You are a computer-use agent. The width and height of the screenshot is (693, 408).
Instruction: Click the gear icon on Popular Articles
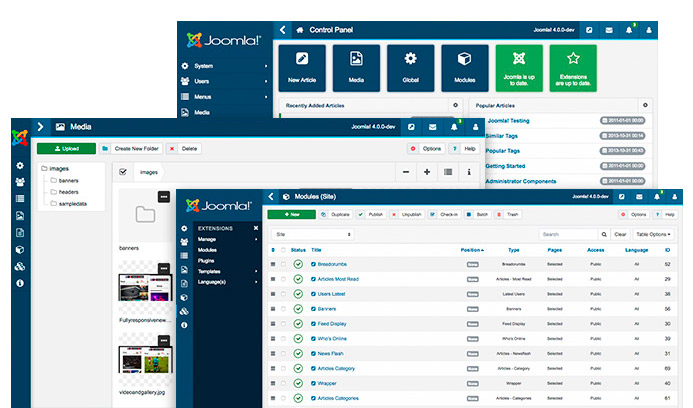645,105
